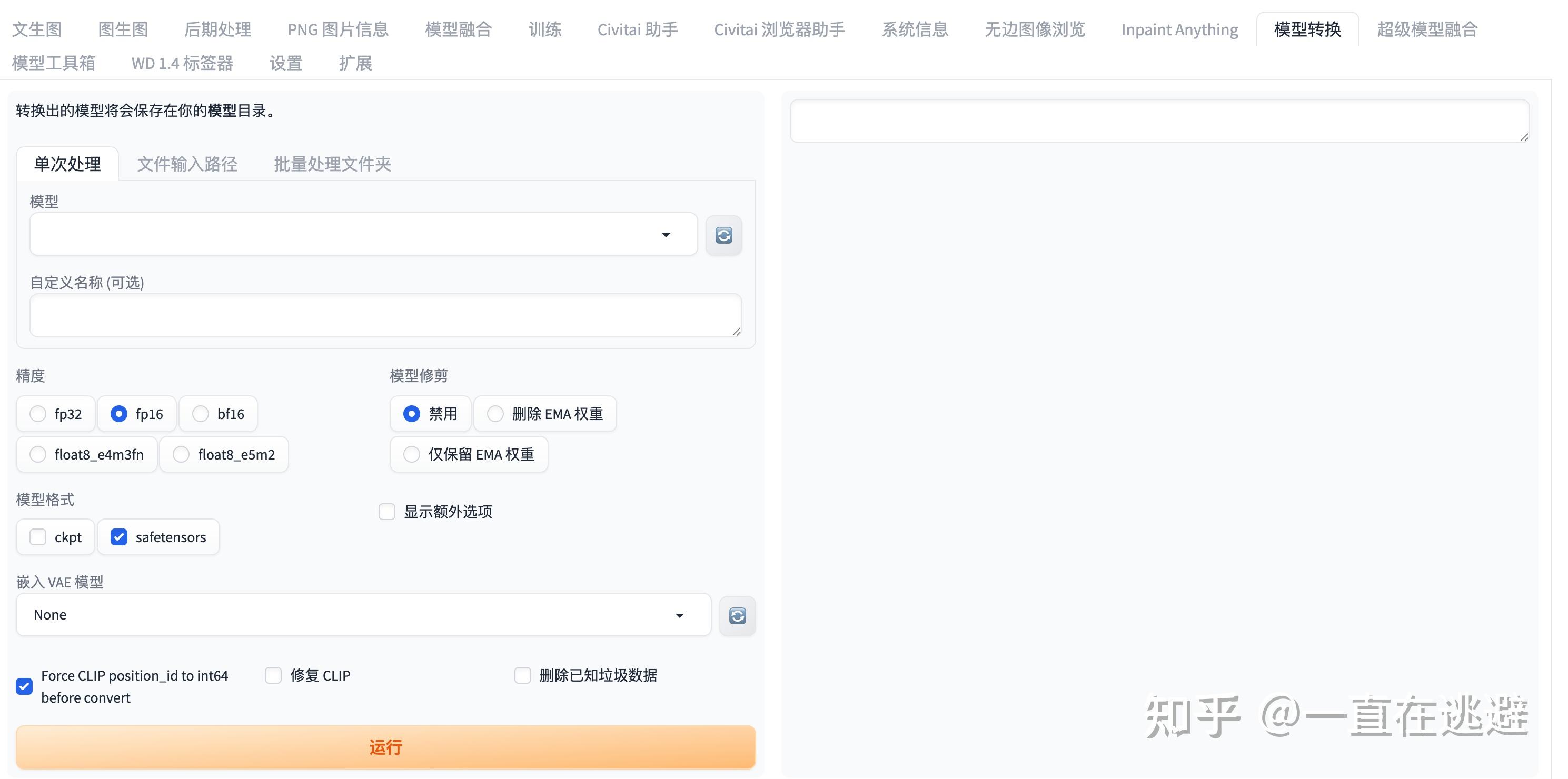
Task: Refresh the 模型 dropdown list
Action: coord(723,235)
